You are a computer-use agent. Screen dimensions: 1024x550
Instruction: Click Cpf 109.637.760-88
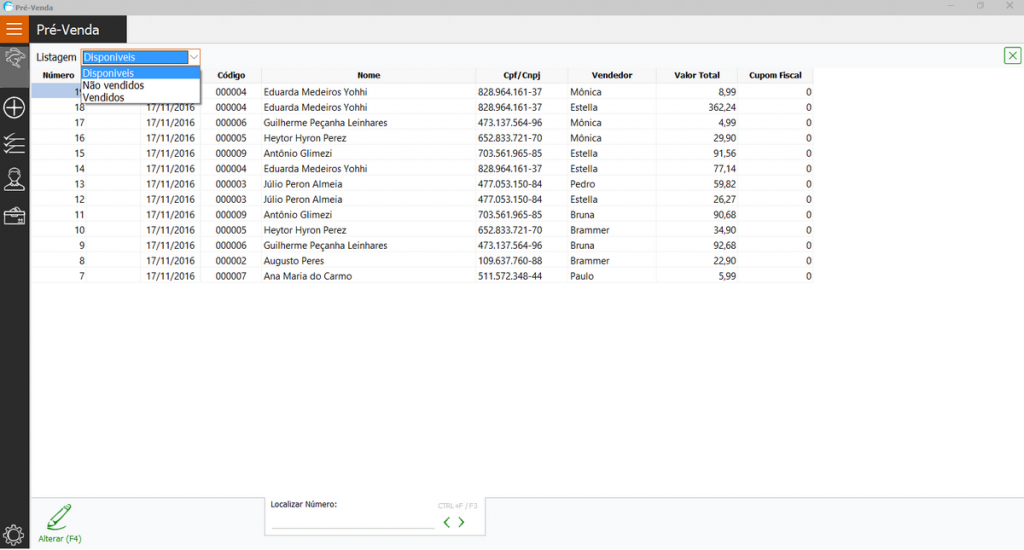click(509, 261)
